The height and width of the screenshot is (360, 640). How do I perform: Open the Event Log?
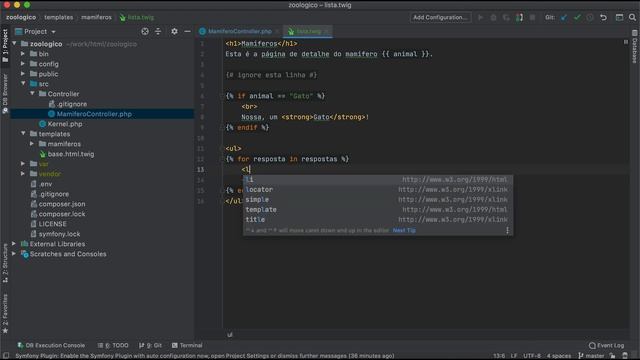607,345
